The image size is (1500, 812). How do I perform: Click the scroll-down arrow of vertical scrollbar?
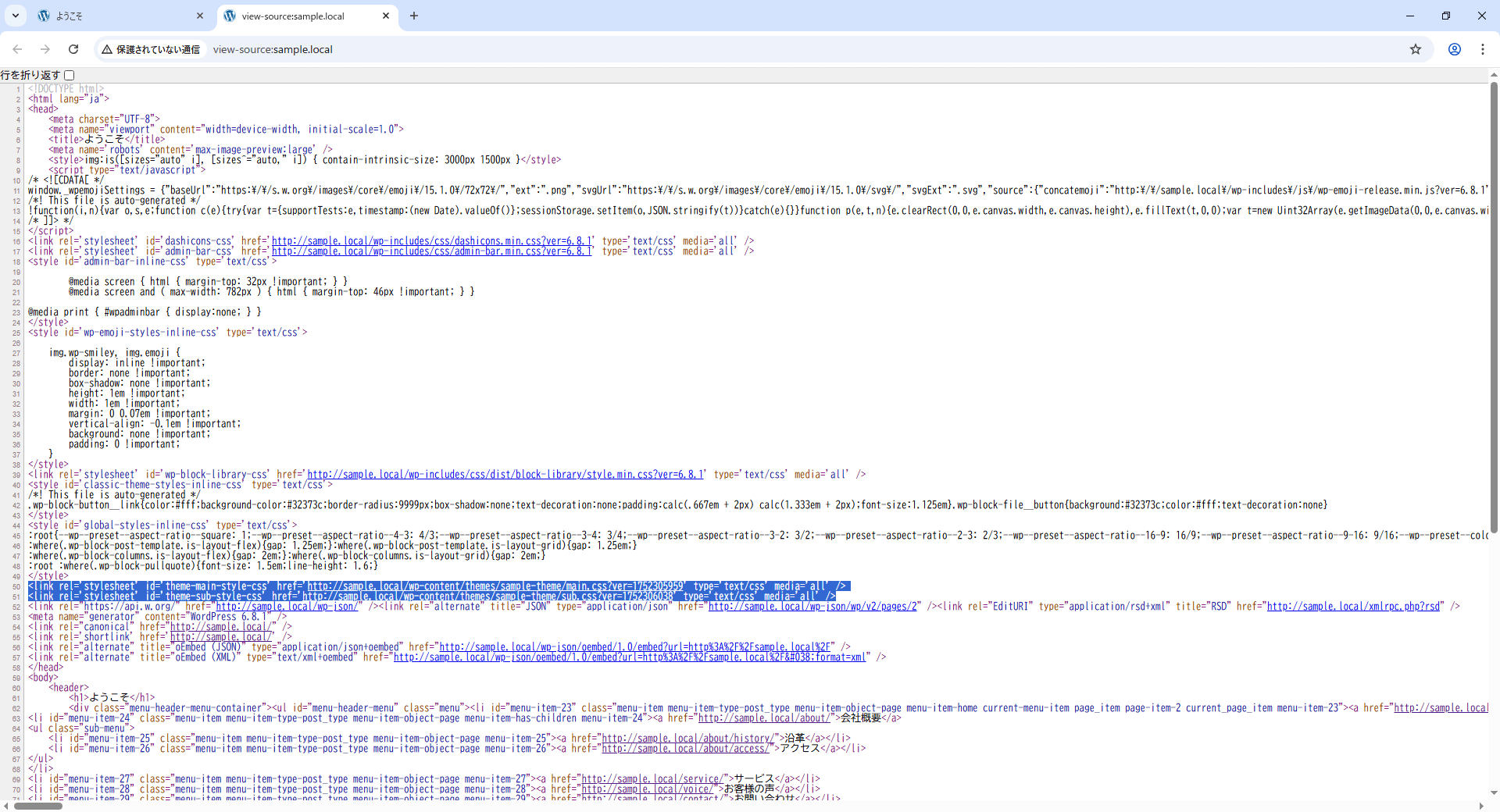(1494, 792)
